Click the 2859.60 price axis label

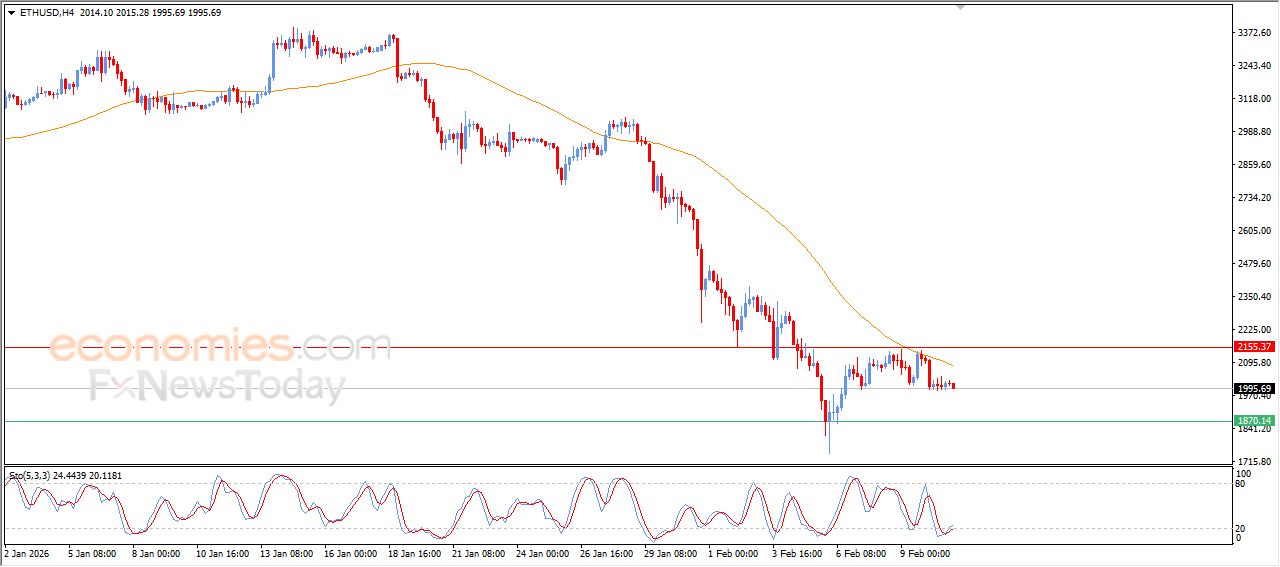pyautogui.click(x=1253, y=165)
